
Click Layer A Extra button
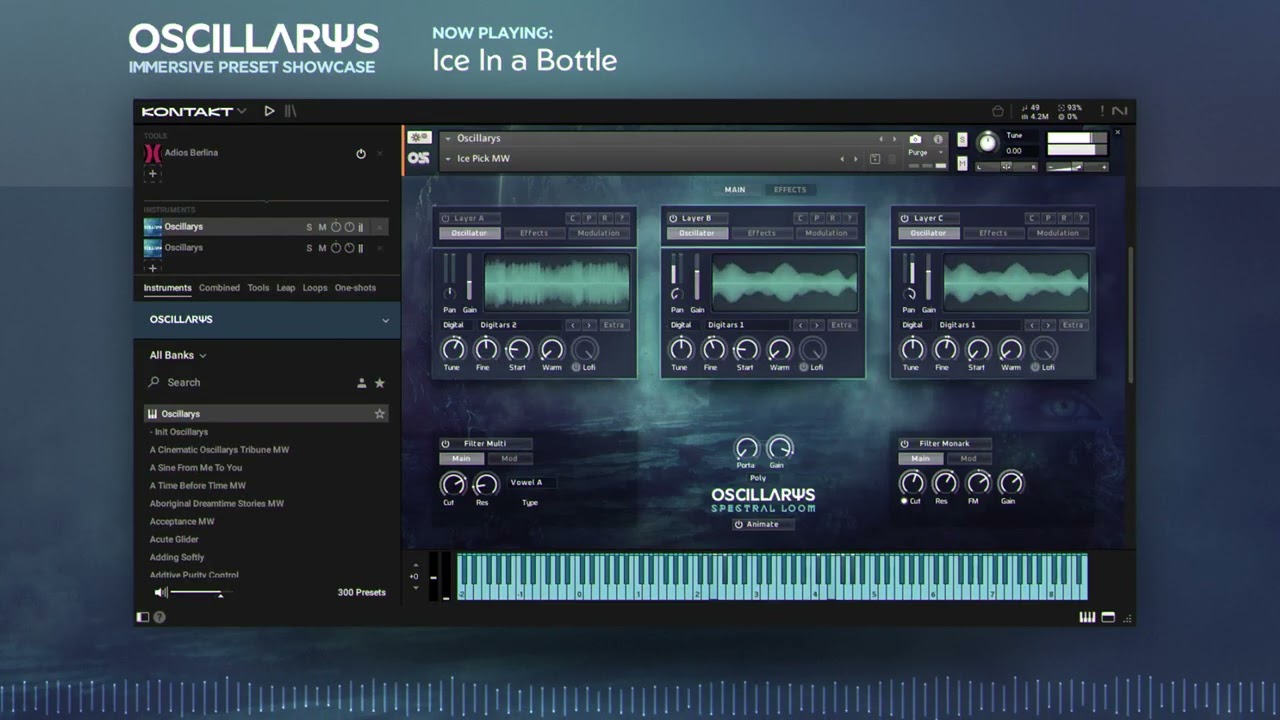tap(613, 325)
